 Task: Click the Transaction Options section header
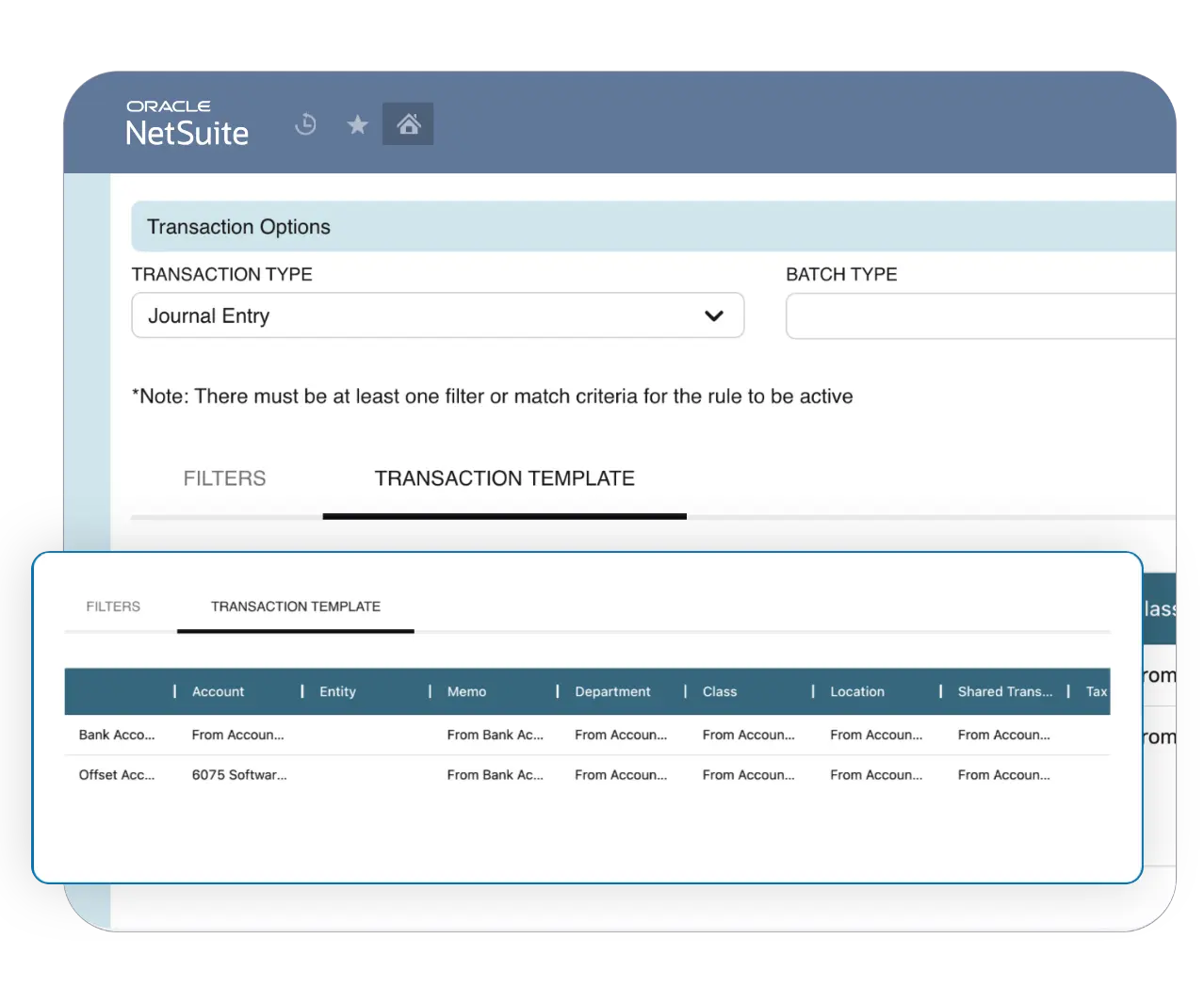click(654, 227)
